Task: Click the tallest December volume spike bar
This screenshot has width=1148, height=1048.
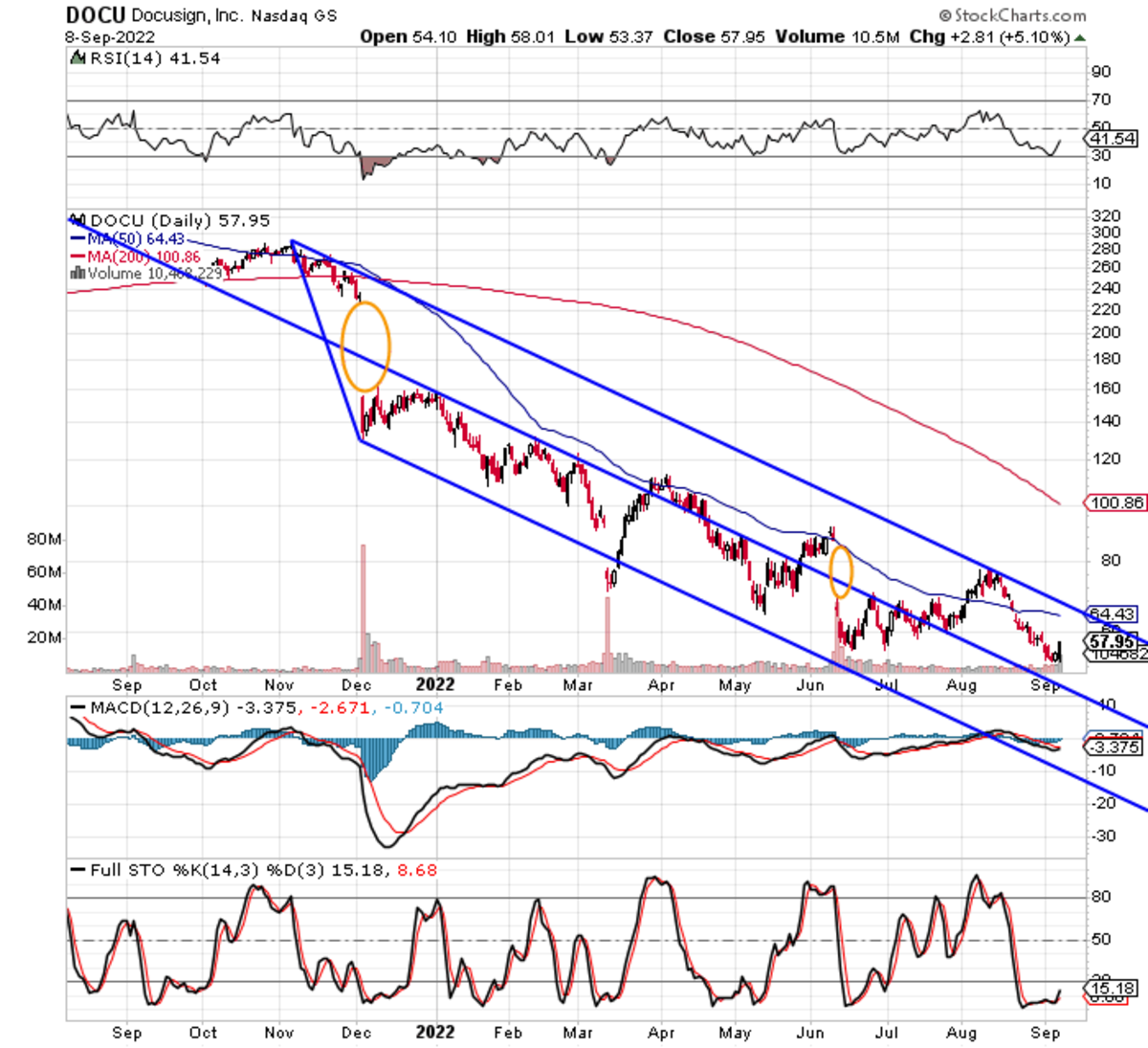Action: 363,603
